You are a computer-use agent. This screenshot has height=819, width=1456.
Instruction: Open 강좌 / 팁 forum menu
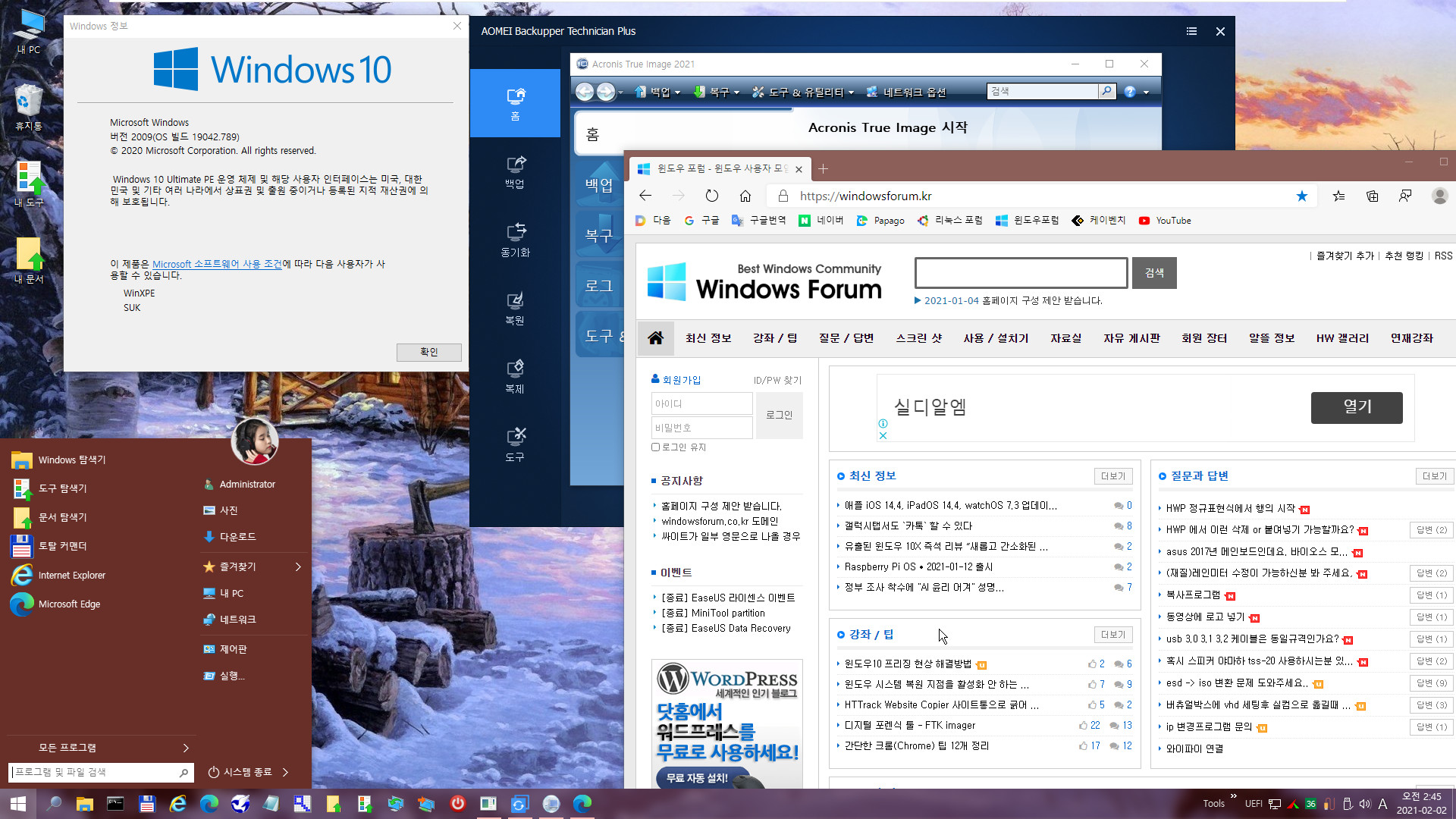(x=775, y=338)
